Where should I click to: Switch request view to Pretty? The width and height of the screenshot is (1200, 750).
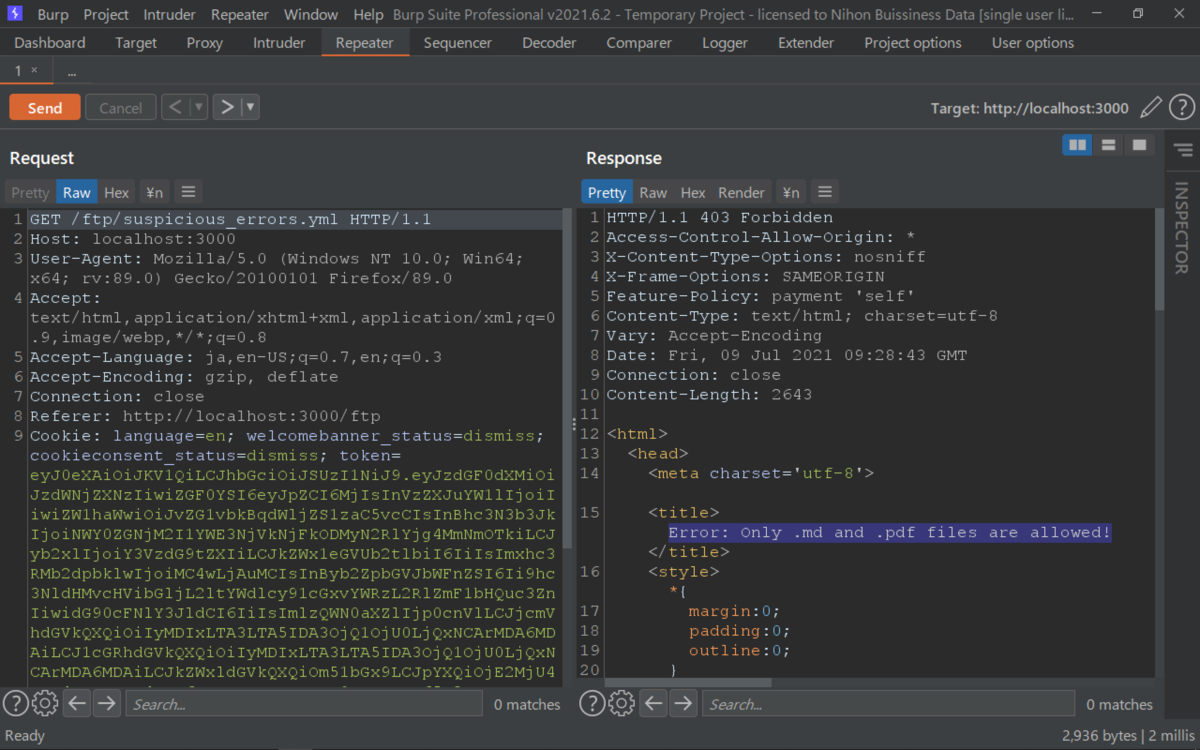30,192
